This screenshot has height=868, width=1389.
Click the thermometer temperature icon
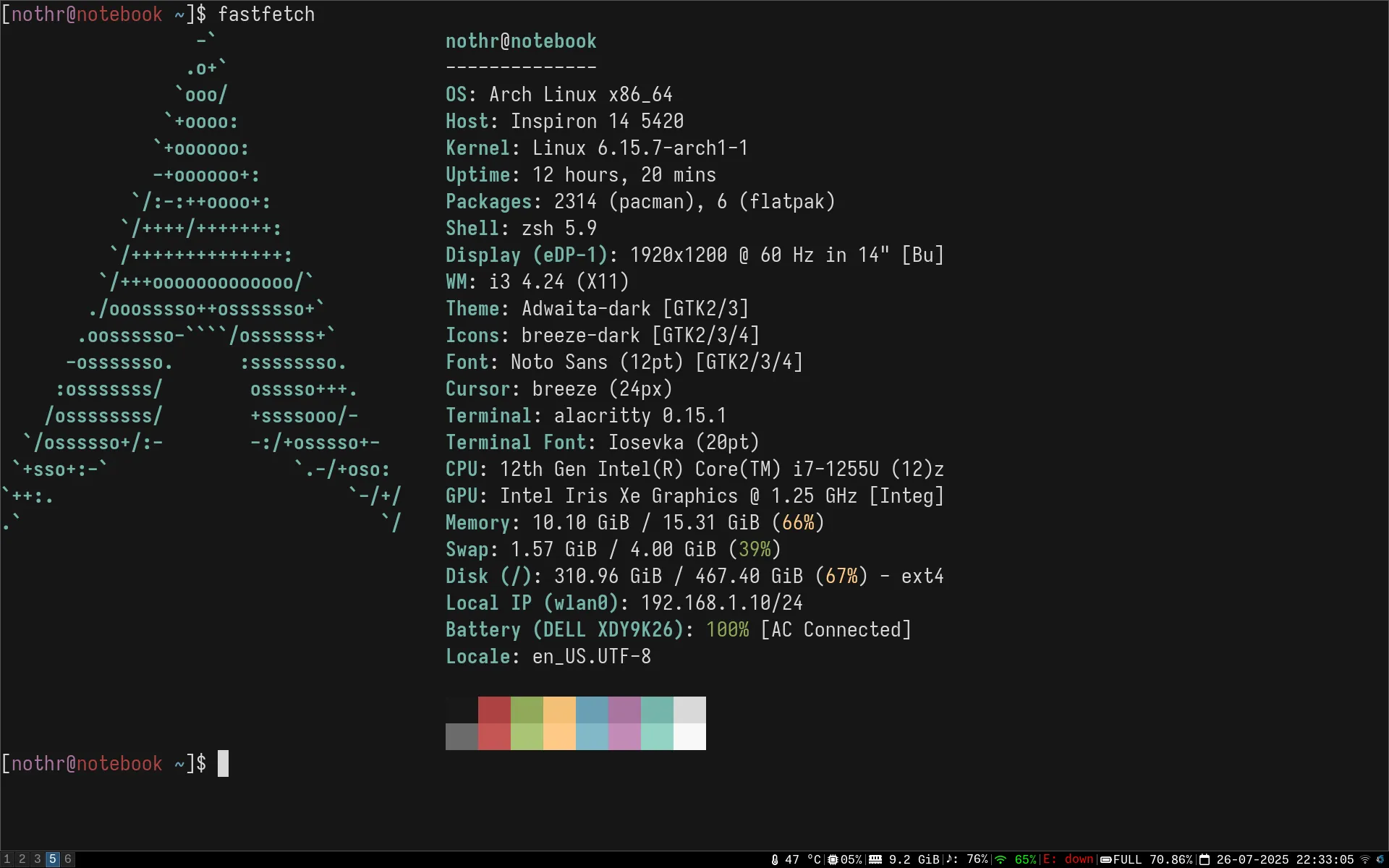click(775, 859)
